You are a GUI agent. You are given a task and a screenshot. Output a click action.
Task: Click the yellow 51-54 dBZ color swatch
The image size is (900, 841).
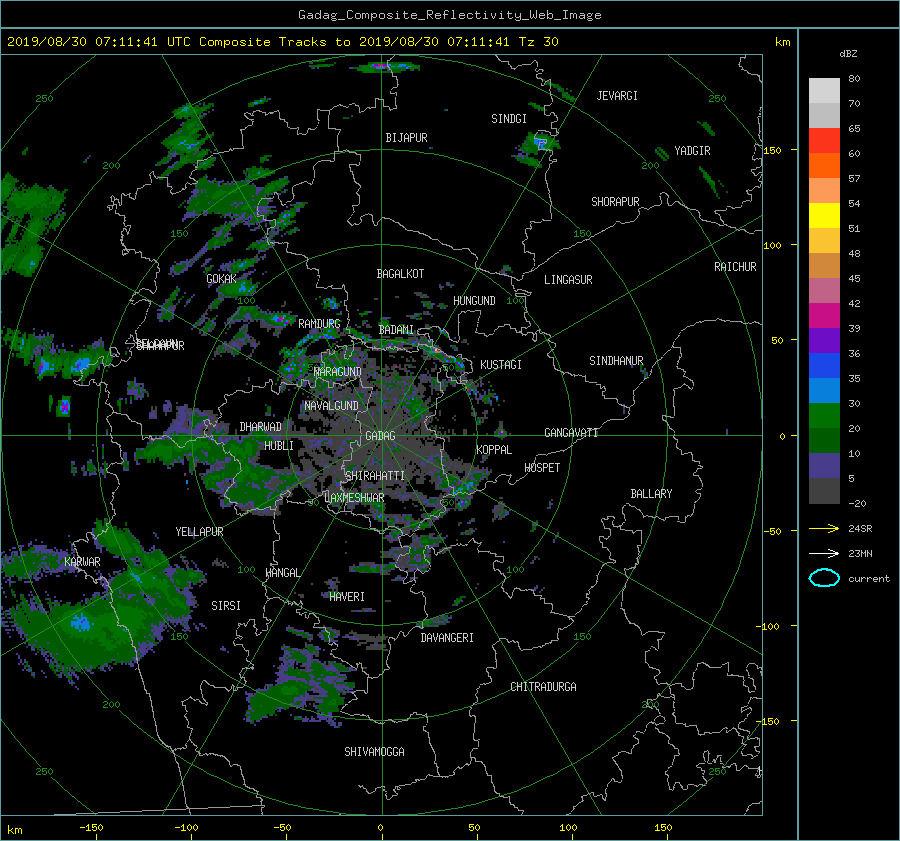click(824, 216)
